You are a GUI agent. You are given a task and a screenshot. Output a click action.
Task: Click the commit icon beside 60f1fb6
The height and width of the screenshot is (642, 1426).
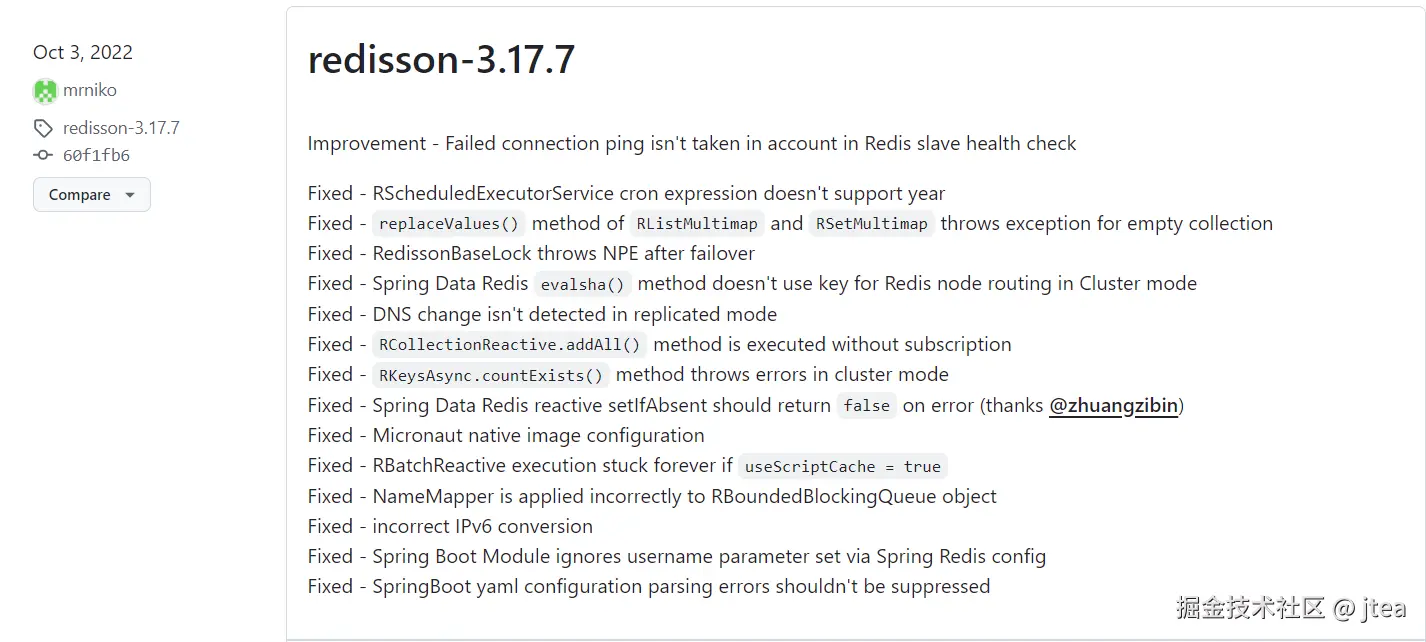[x=43, y=155]
